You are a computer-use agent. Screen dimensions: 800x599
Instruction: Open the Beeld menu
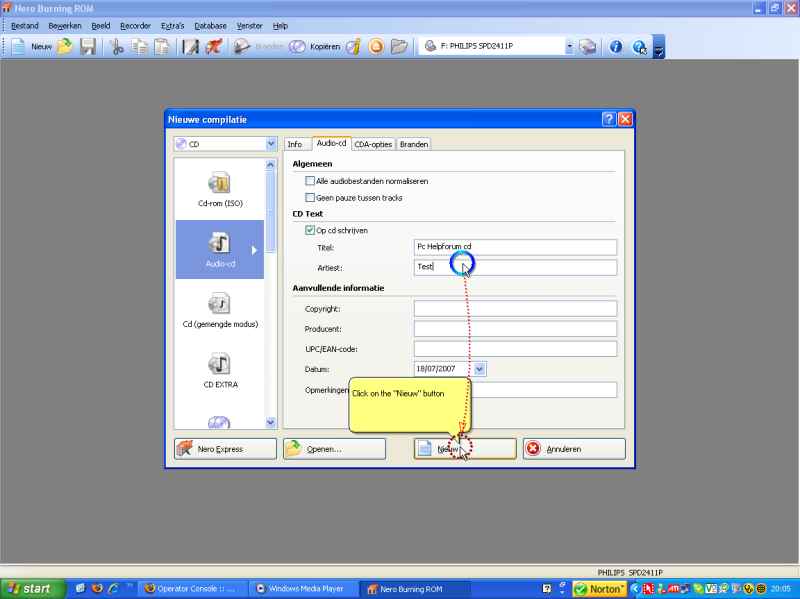click(101, 26)
